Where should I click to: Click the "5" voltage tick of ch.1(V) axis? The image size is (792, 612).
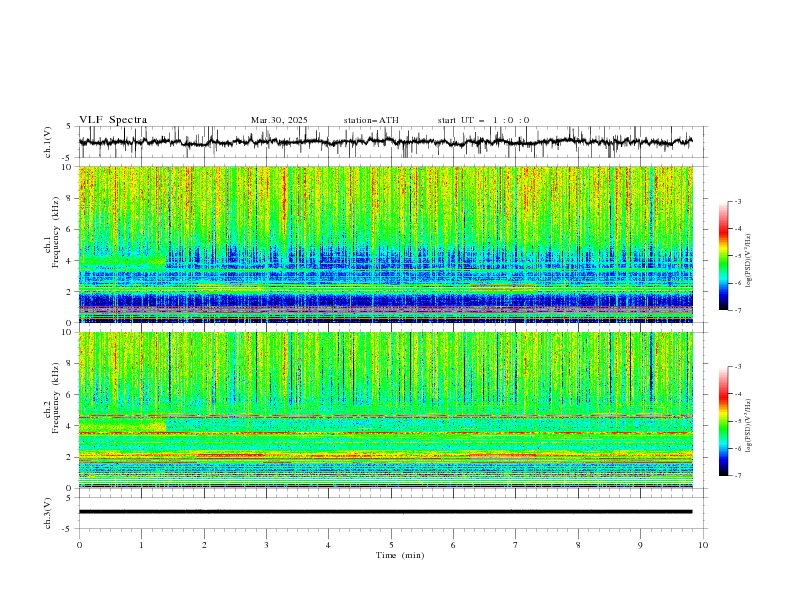coord(69,127)
